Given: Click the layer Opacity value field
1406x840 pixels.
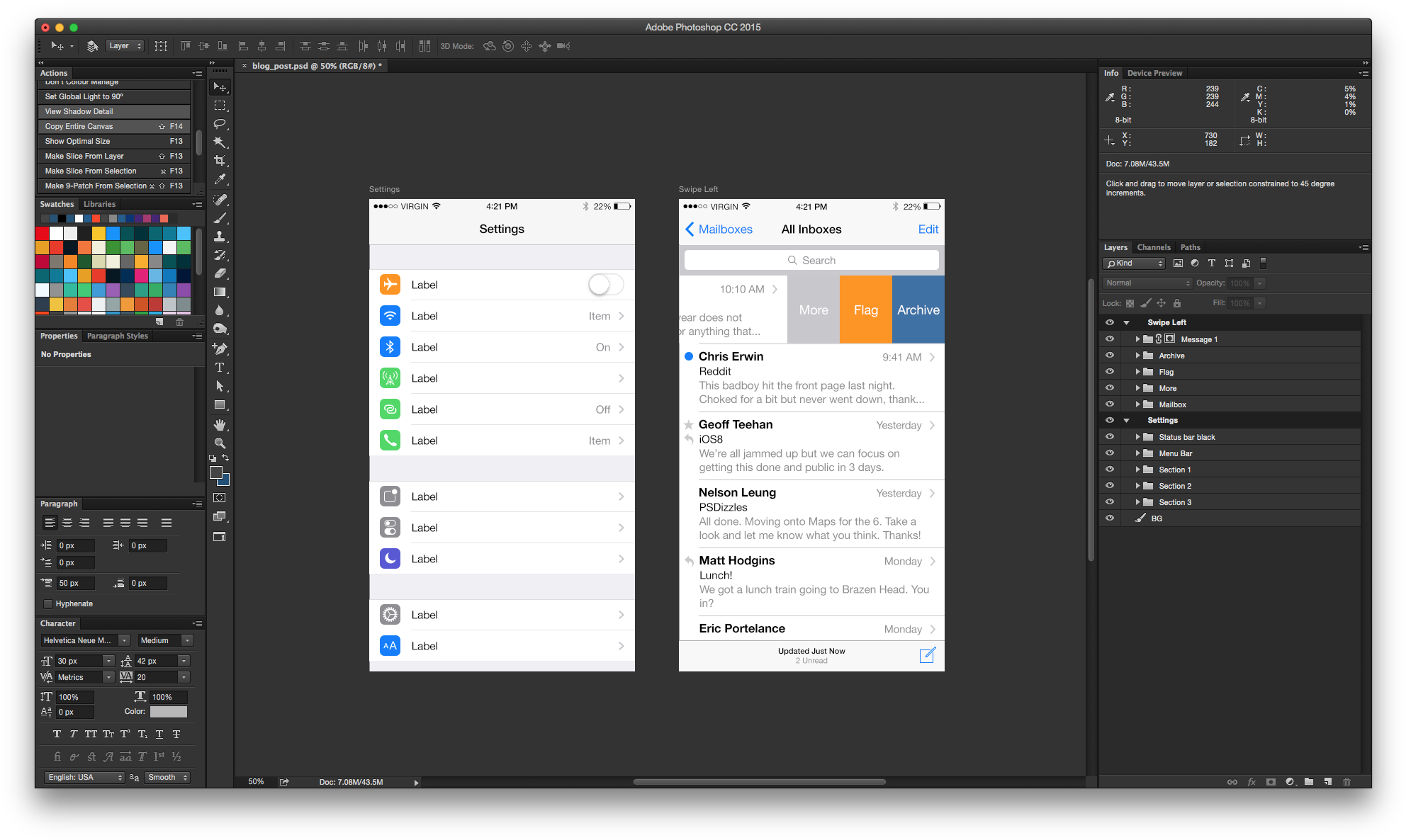Looking at the screenshot, I should click(x=1239, y=283).
